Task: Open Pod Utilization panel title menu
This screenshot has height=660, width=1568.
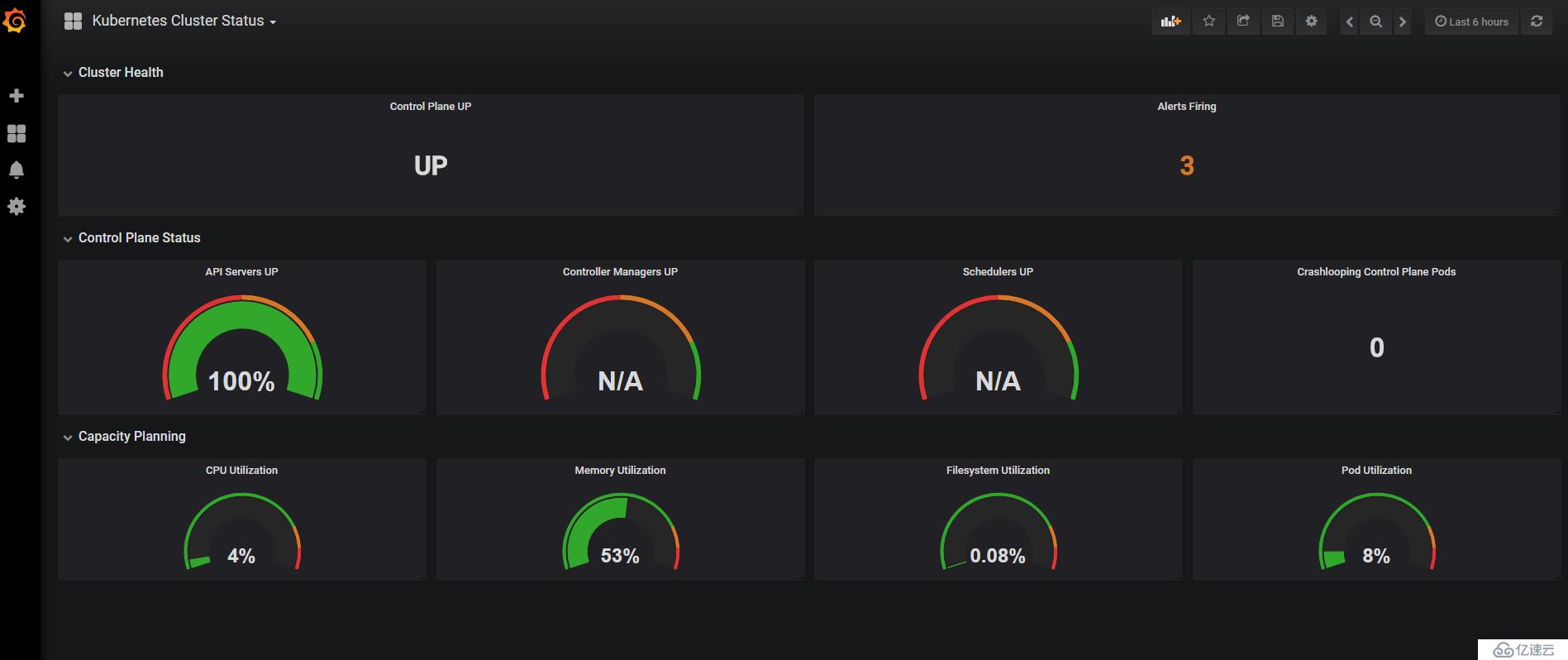Action: (1376, 471)
